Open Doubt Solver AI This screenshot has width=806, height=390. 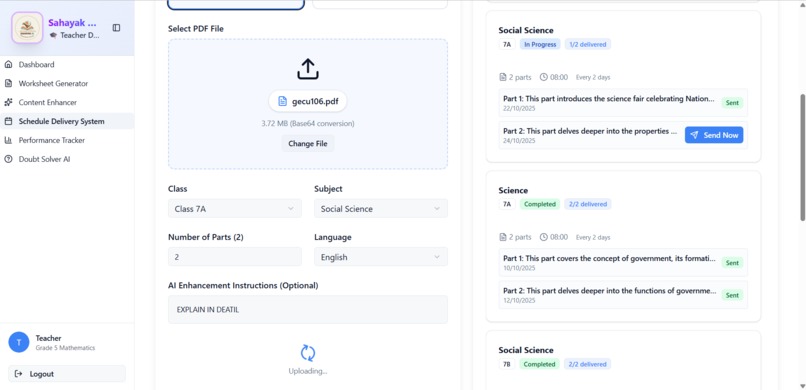(x=67, y=159)
